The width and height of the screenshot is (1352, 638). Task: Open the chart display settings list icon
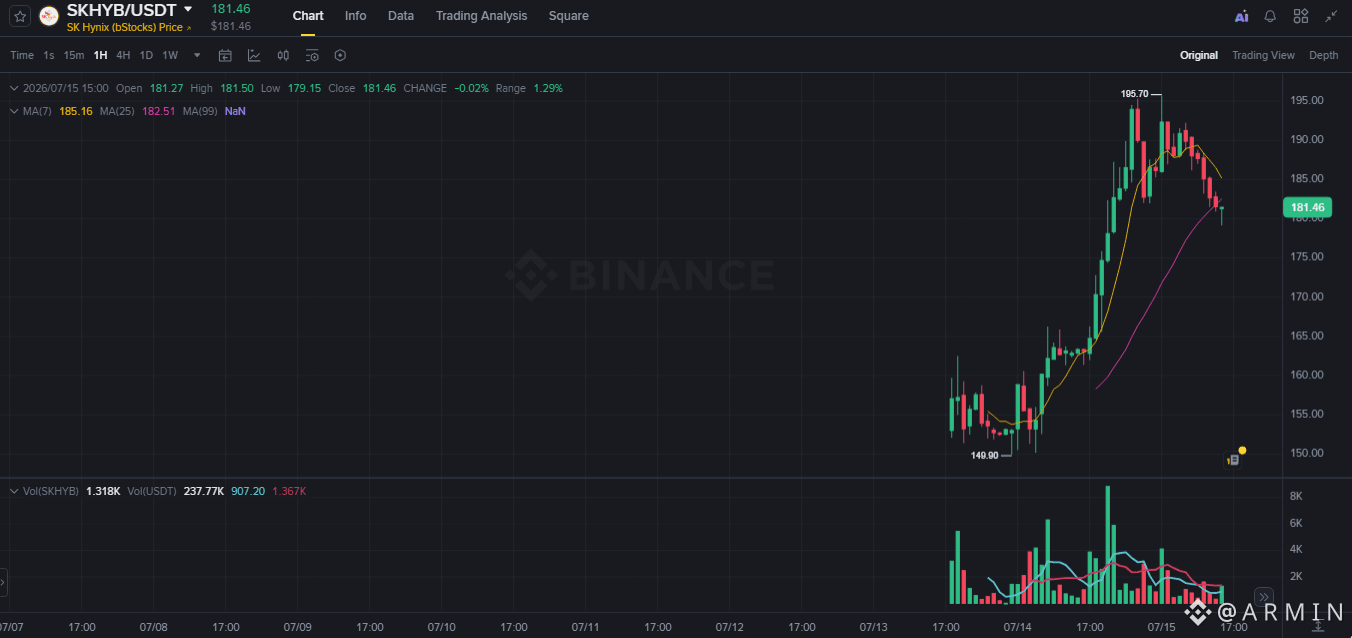(312, 55)
